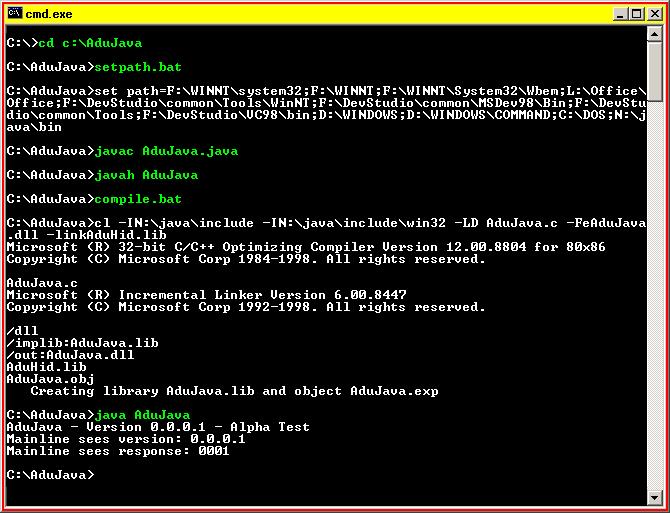Click the 'dio\common\Tools;F:\DevStudio\VC98\bin' line
This screenshot has height=513, width=670.
(x=326, y=115)
